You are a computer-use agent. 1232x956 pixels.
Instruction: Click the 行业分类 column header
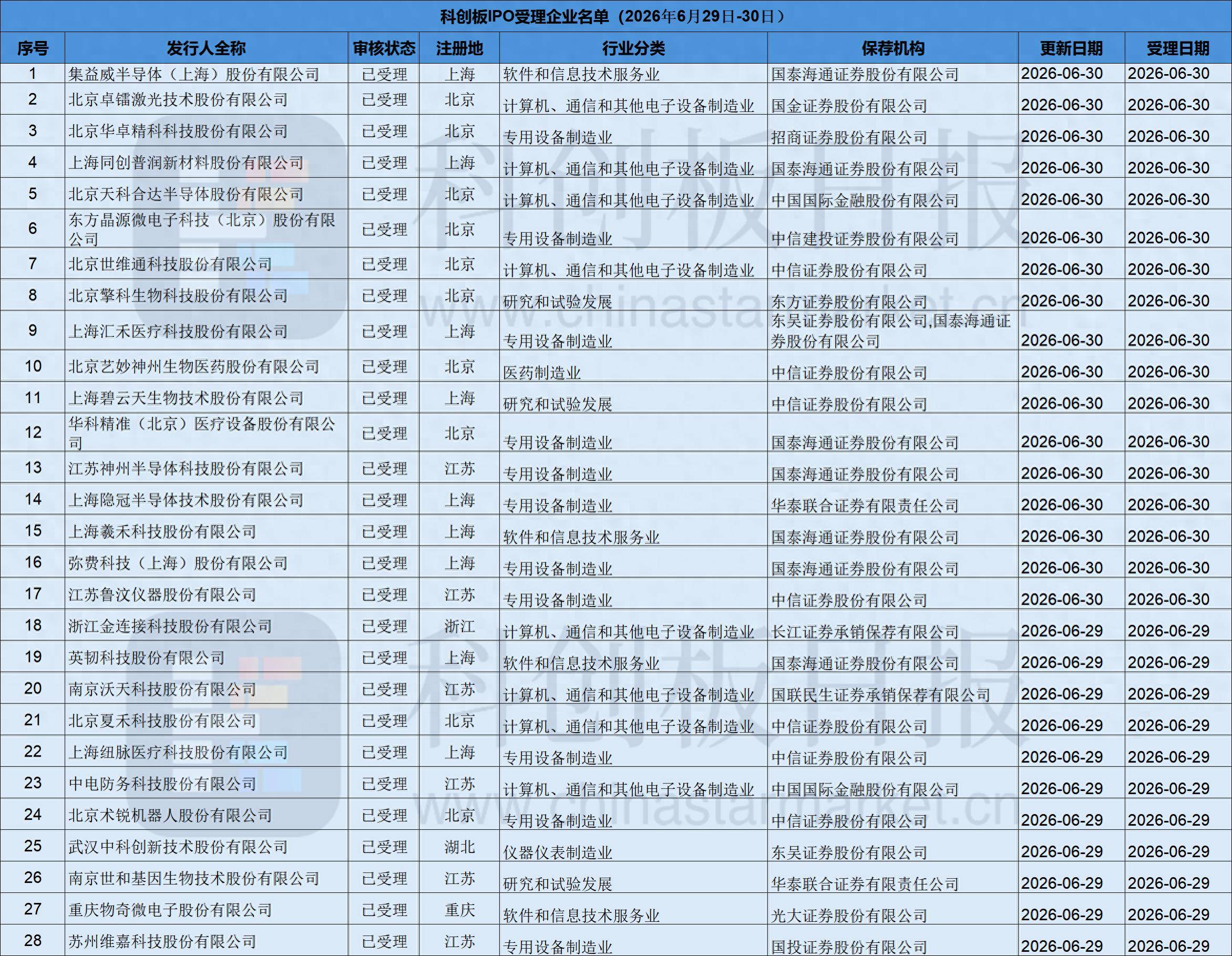pos(633,48)
